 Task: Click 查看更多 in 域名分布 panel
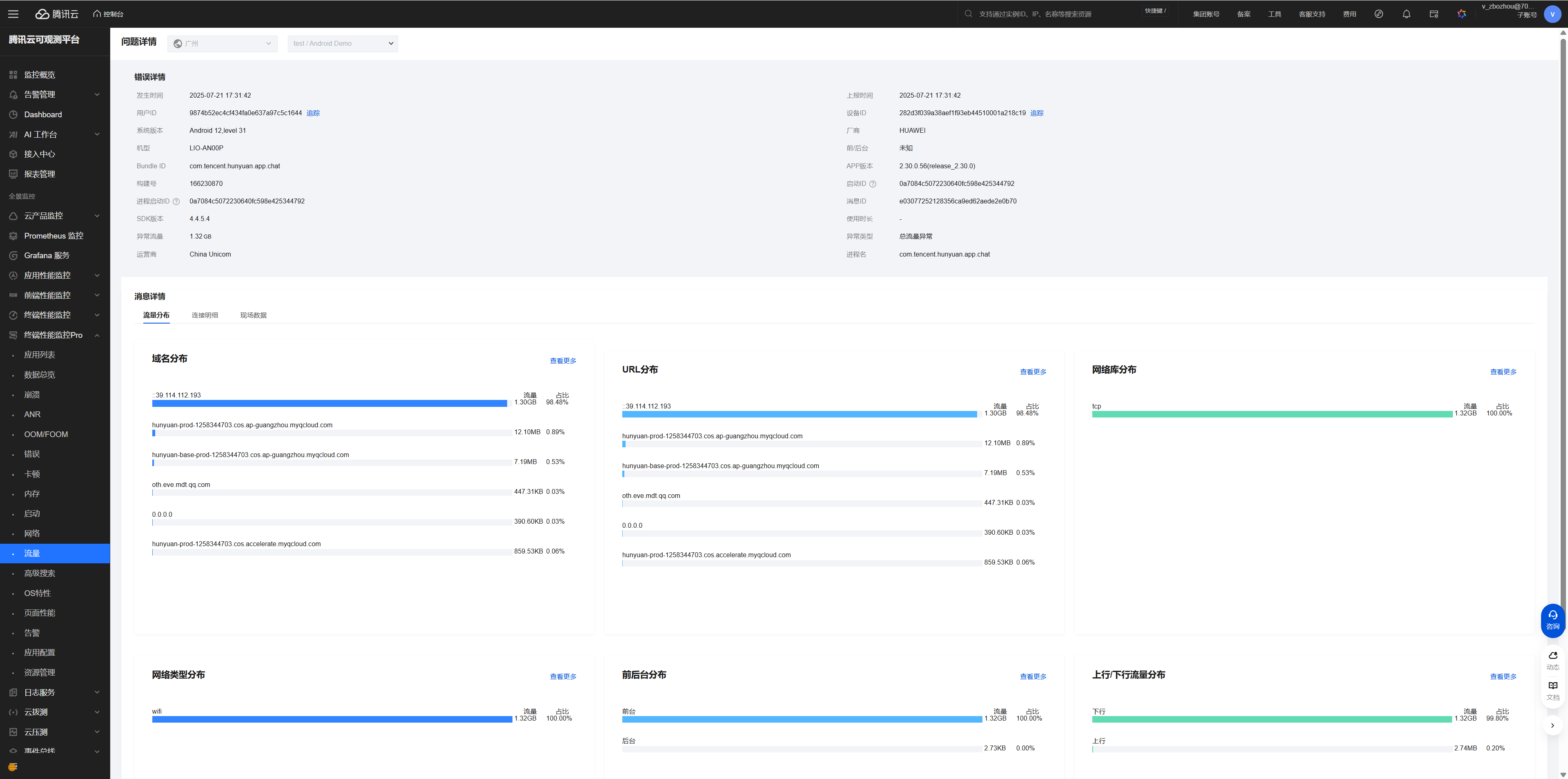click(562, 361)
